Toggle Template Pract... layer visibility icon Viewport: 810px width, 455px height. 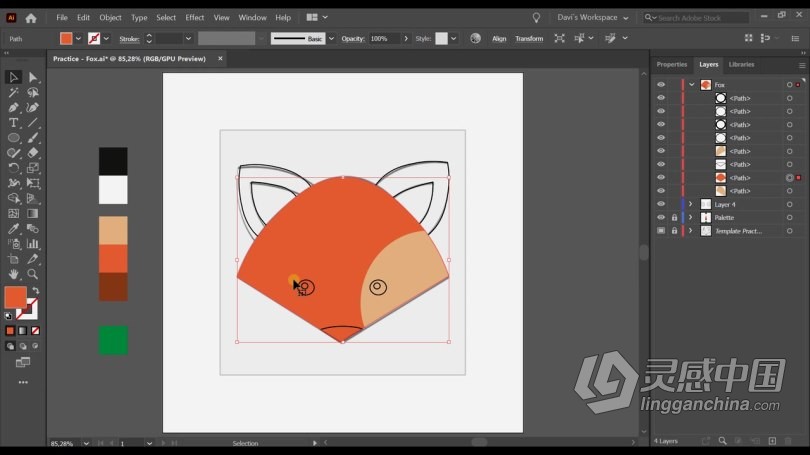click(661, 231)
